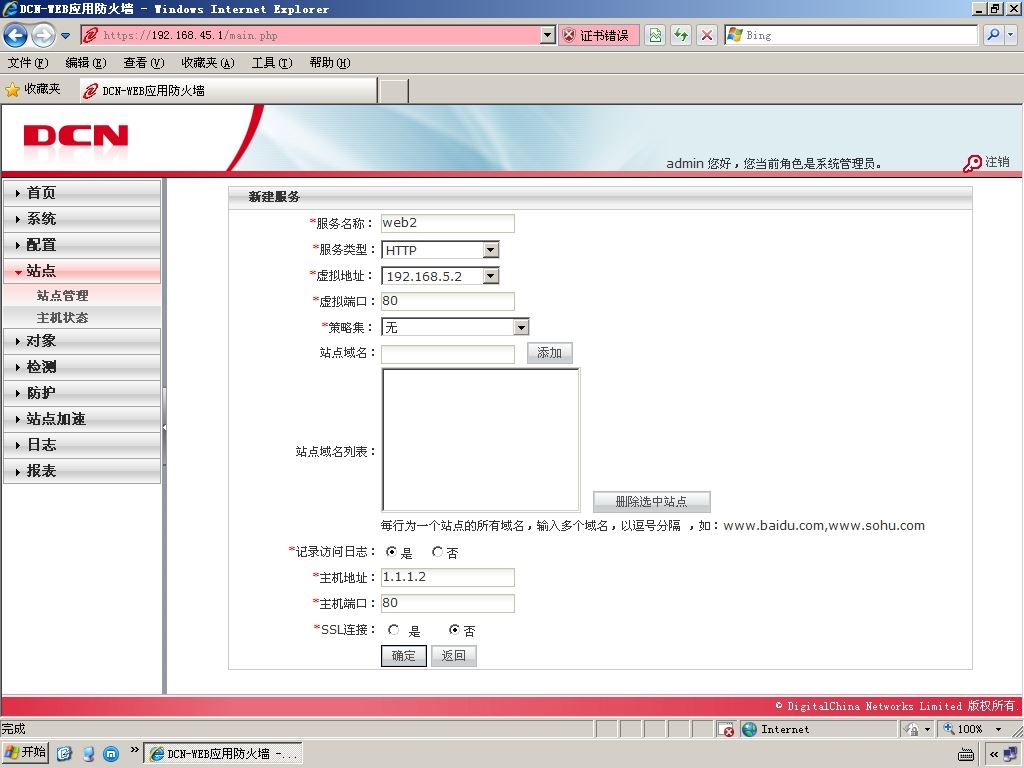1024x768 pixels.
Task: Open a new blank tab
Action: coord(394,91)
